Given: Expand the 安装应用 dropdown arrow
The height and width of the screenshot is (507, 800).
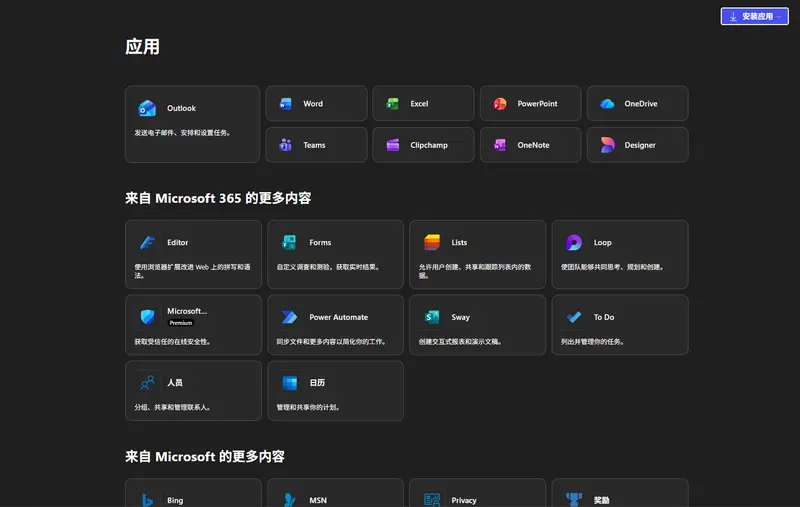Looking at the screenshot, I should pos(781,17).
